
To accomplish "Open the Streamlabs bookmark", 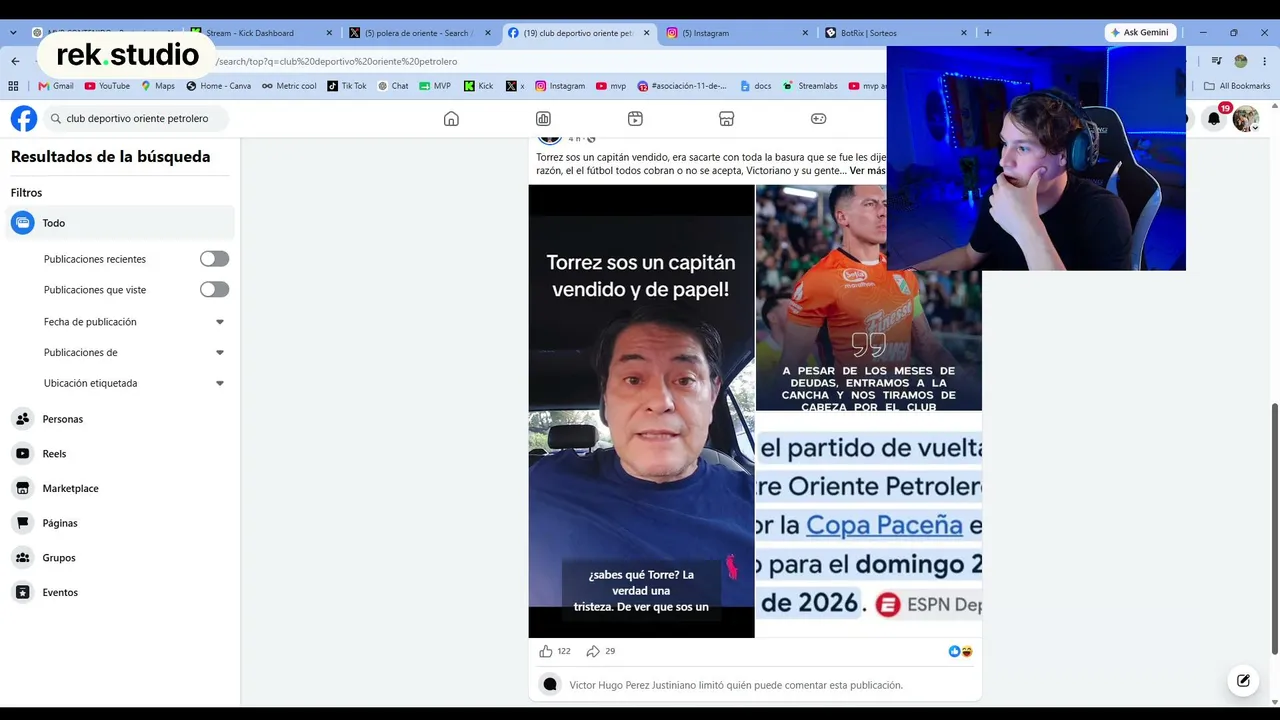I will [810, 86].
